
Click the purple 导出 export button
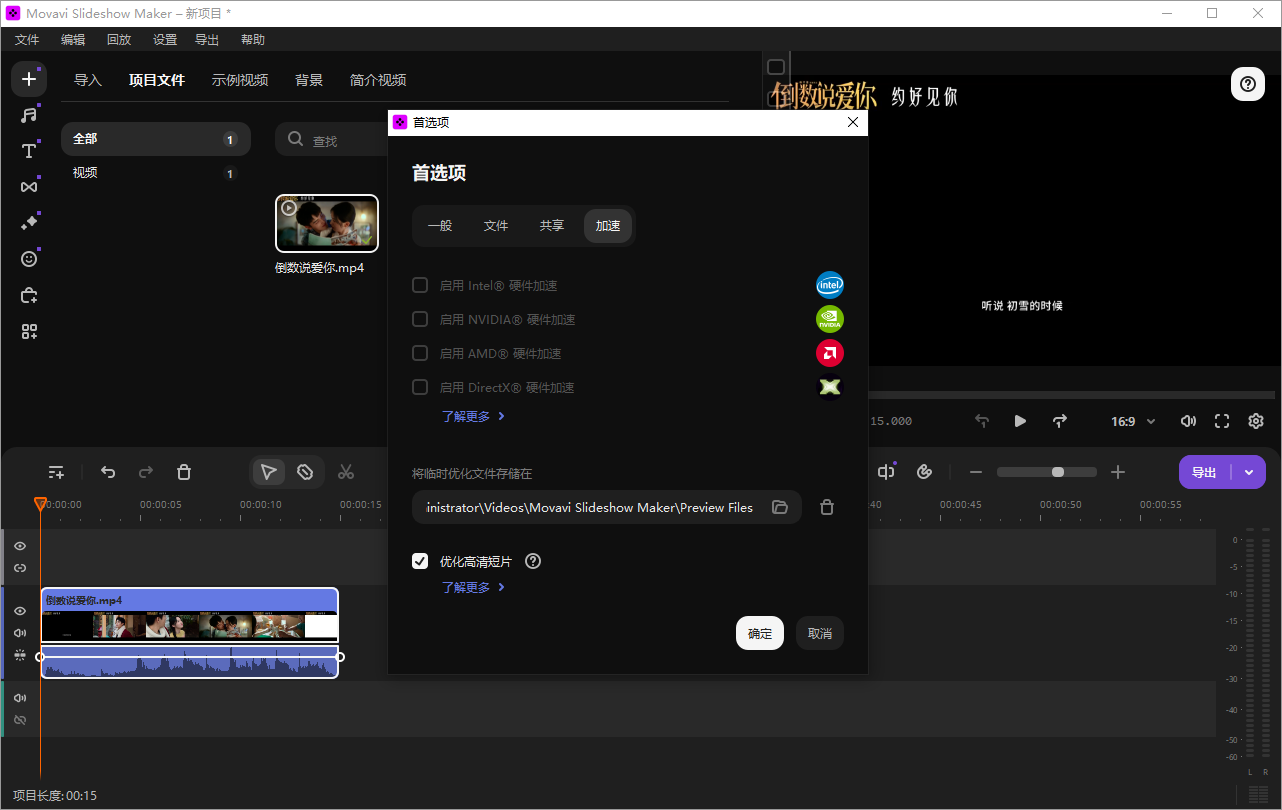pyautogui.click(x=1205, y=472)
